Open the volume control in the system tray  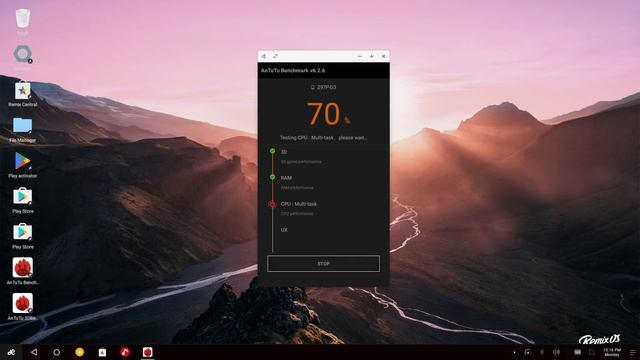point(556,352)
